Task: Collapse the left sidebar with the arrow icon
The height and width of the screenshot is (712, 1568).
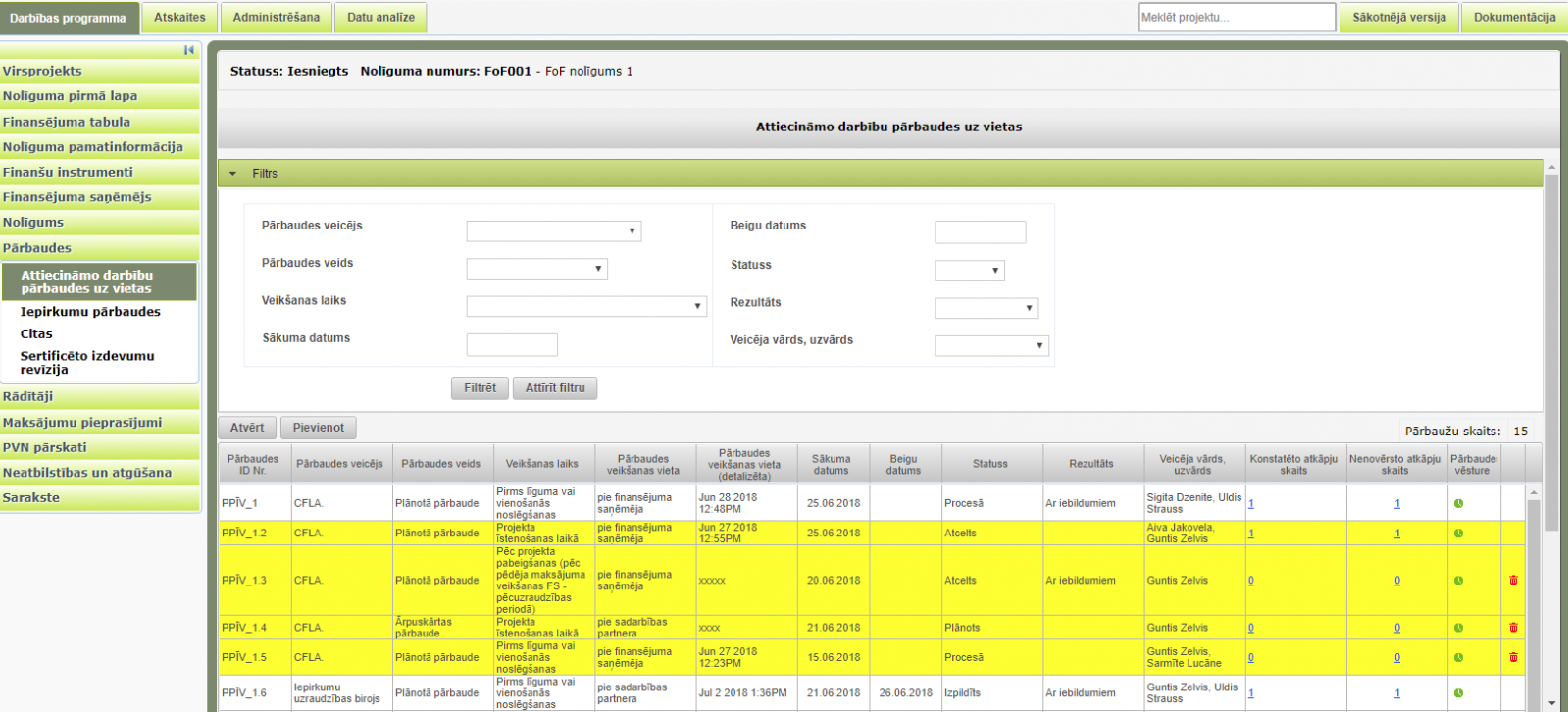Action: tap(189, 50)
